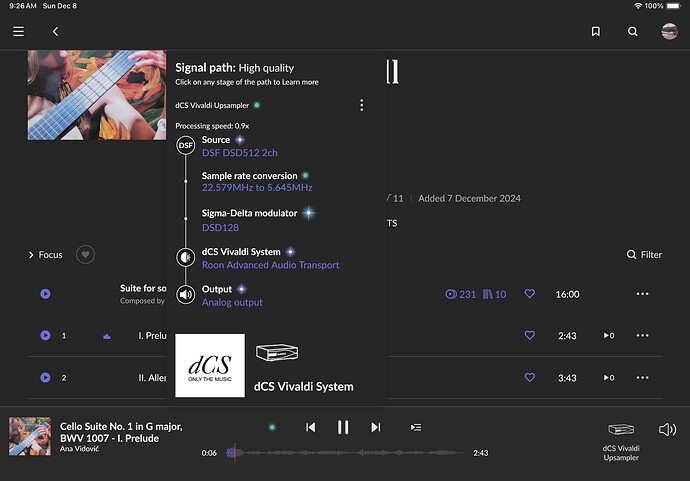Viewport: 690px width, 481px height.
Task: Open more options for the 2:43 track
Action: click(x=642, y=335)
